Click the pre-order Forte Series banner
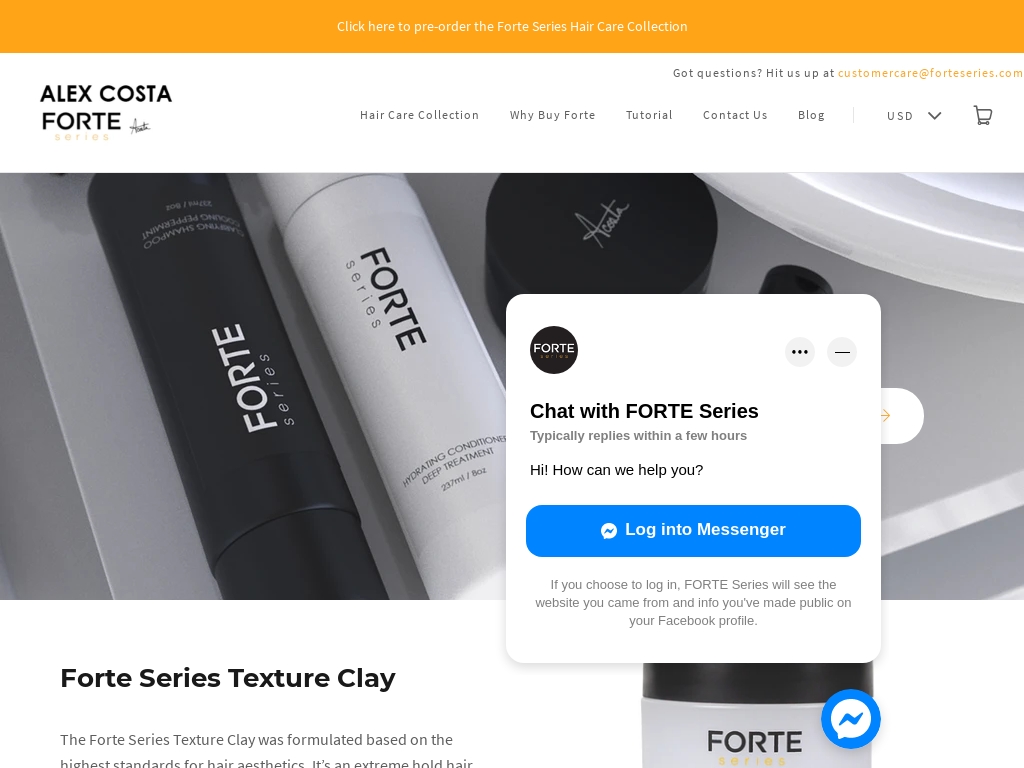Image resolution: width=1024 pixels, height=768 pixels. pos(512,26)
